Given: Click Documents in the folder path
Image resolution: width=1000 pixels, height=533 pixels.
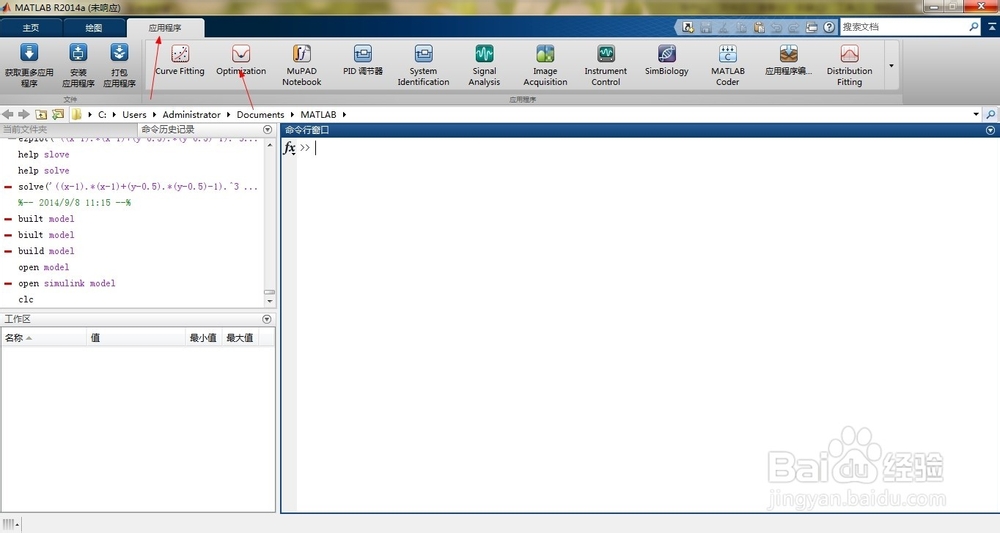Looking at the screenshot, I should tap(260, 115).
